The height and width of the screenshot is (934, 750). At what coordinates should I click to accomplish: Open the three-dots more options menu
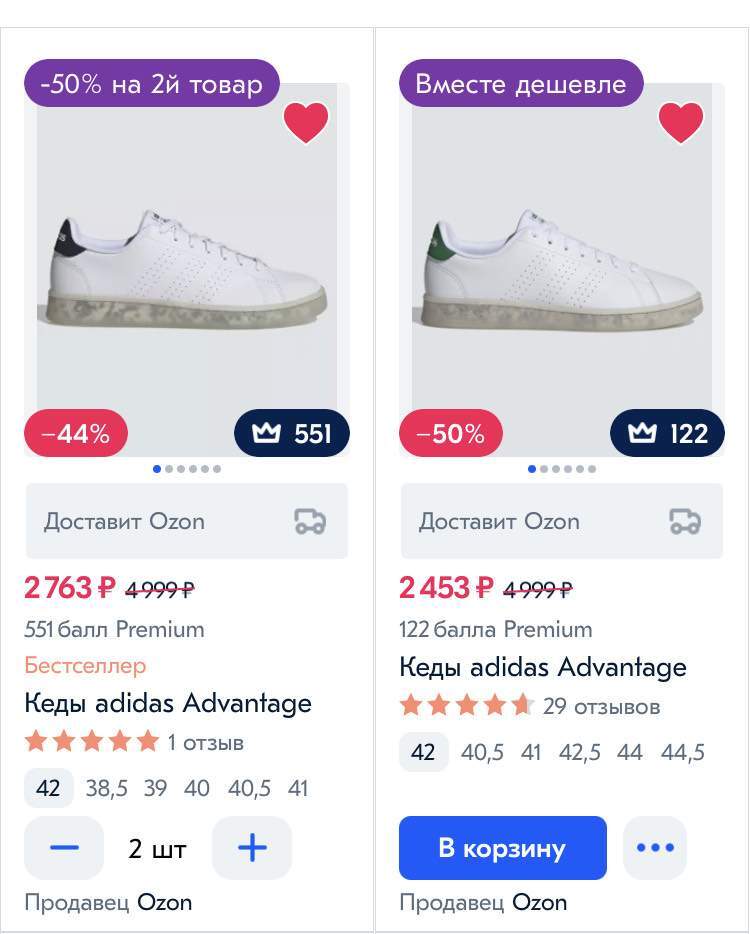(x=655, y=848)
